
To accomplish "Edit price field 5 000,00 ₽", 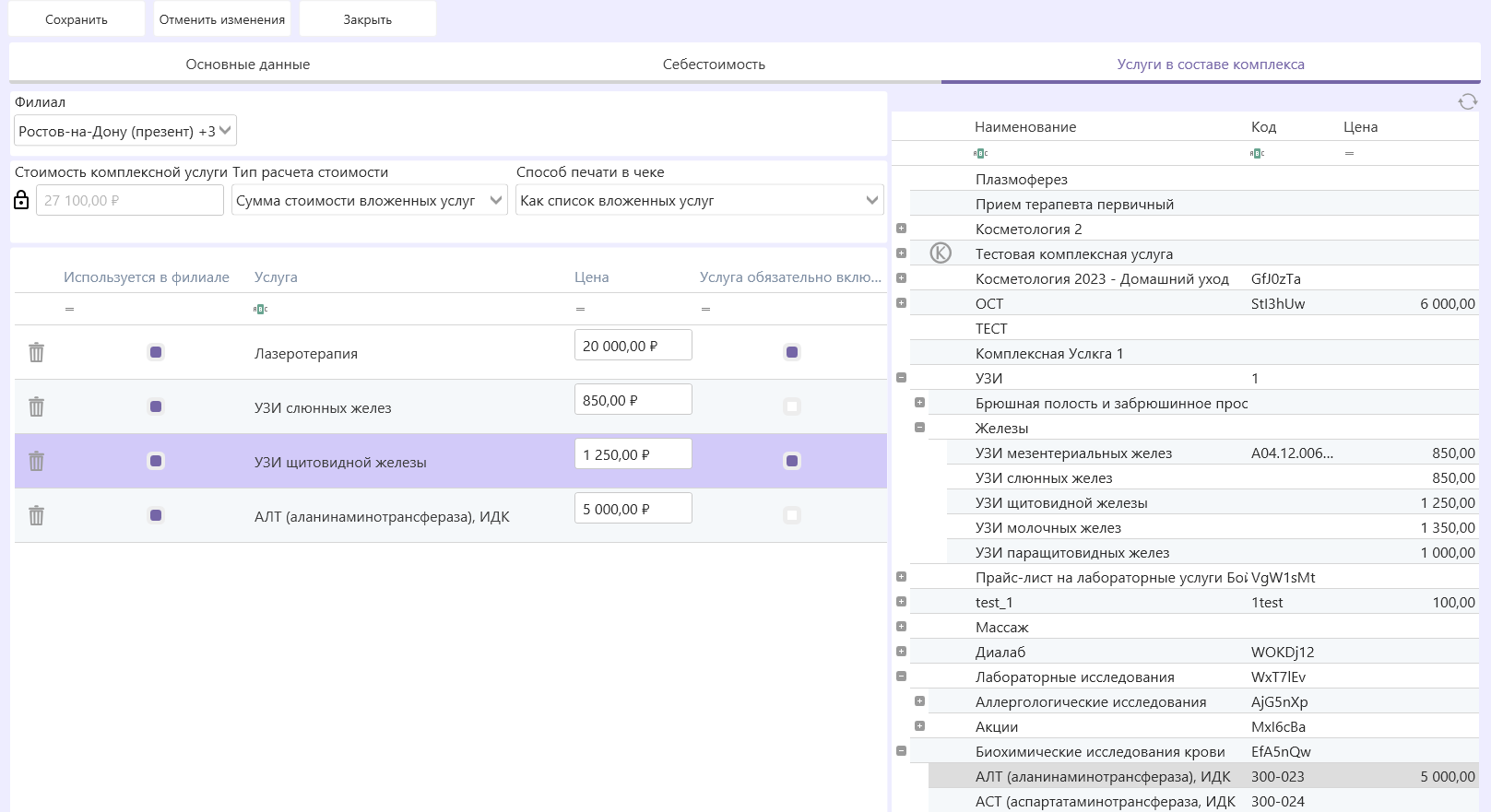I will tap(633, 509).
